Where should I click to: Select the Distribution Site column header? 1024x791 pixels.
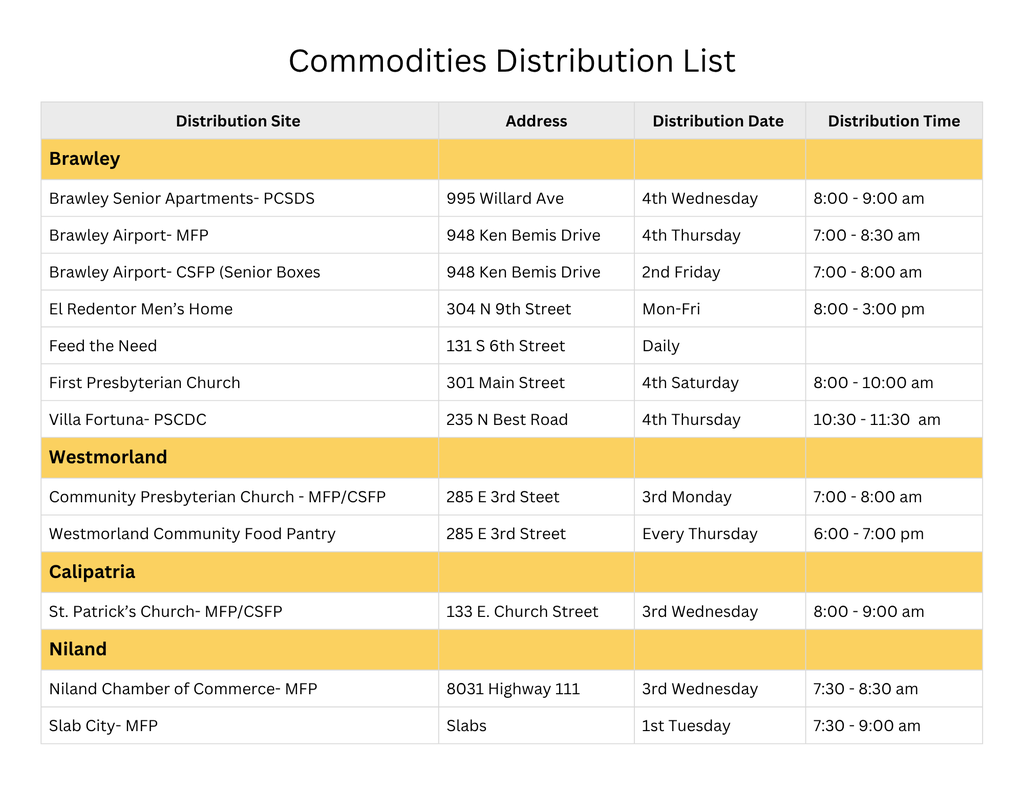click(x=238, y=121)
